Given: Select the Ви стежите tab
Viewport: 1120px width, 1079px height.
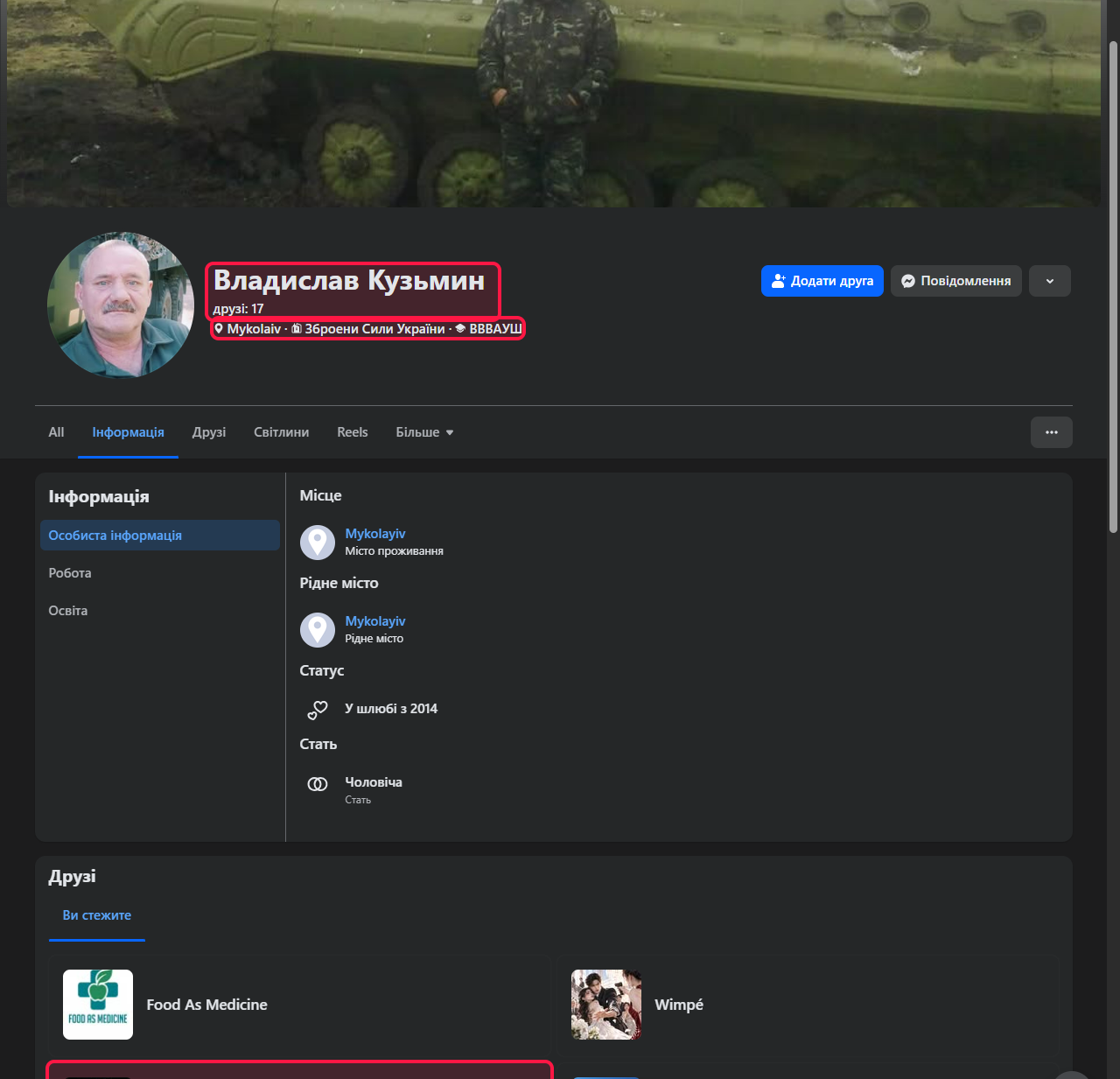Looking at the screenshot, I should [97, 915].
